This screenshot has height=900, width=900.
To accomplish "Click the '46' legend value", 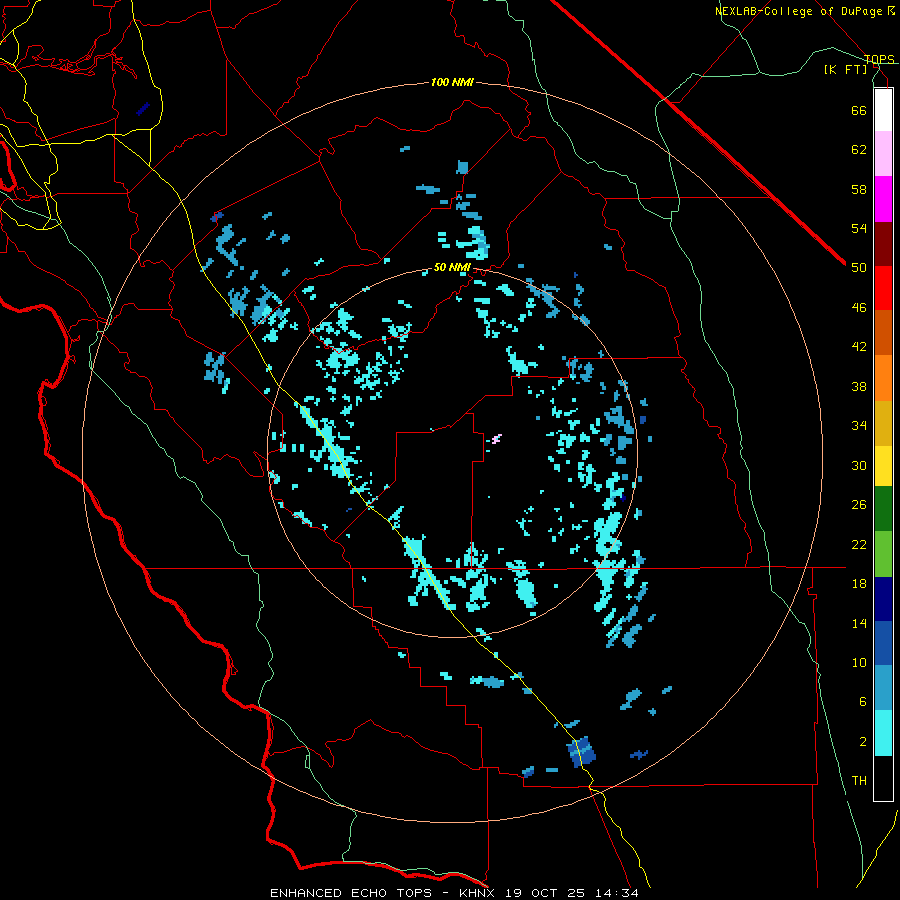I will [859, 308].
